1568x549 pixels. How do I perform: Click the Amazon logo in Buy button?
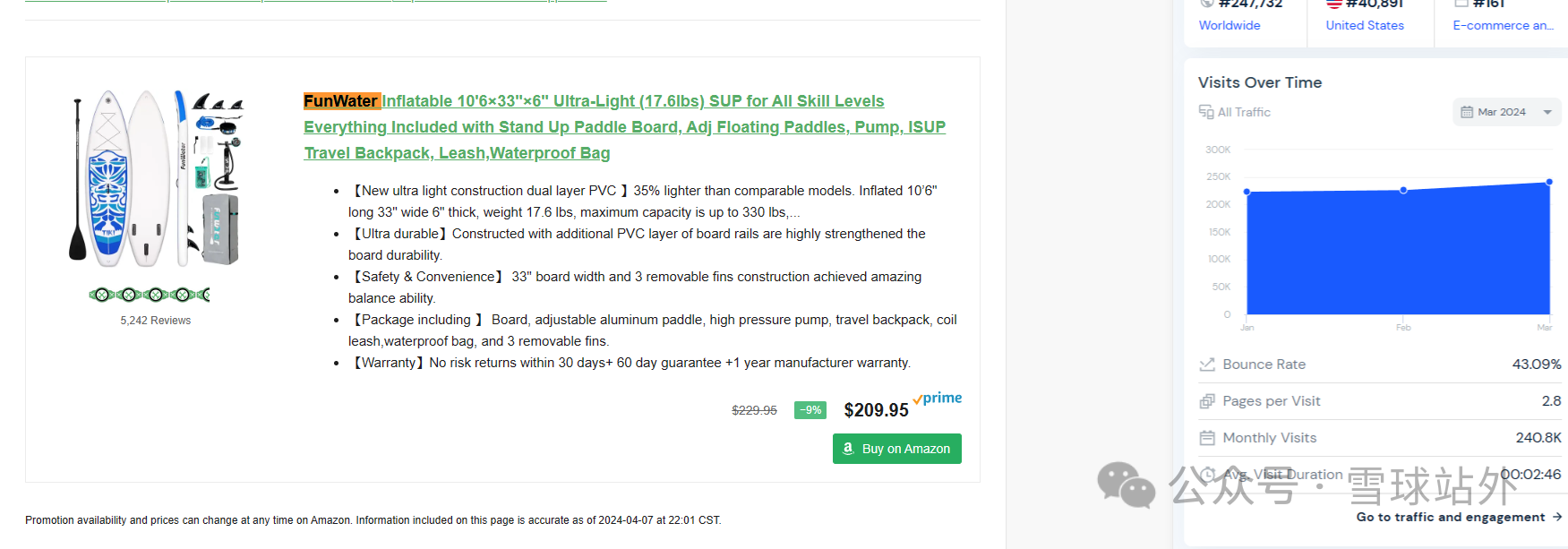click(848, 449)
